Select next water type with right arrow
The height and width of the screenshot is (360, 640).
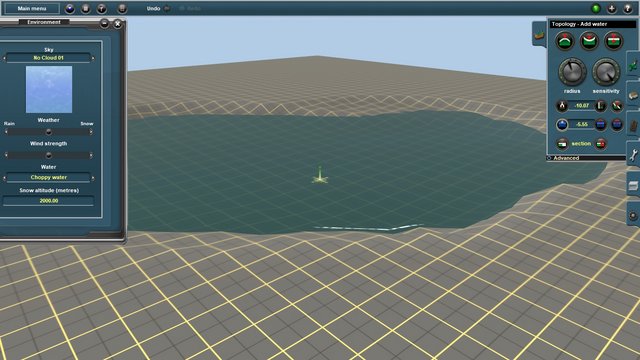coord(93,178)
